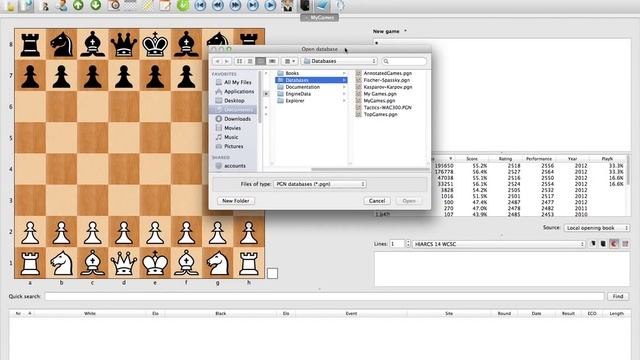Sort the opening book by the Performance column
This screenshot has width=640, height=360.
click(539, 158)
